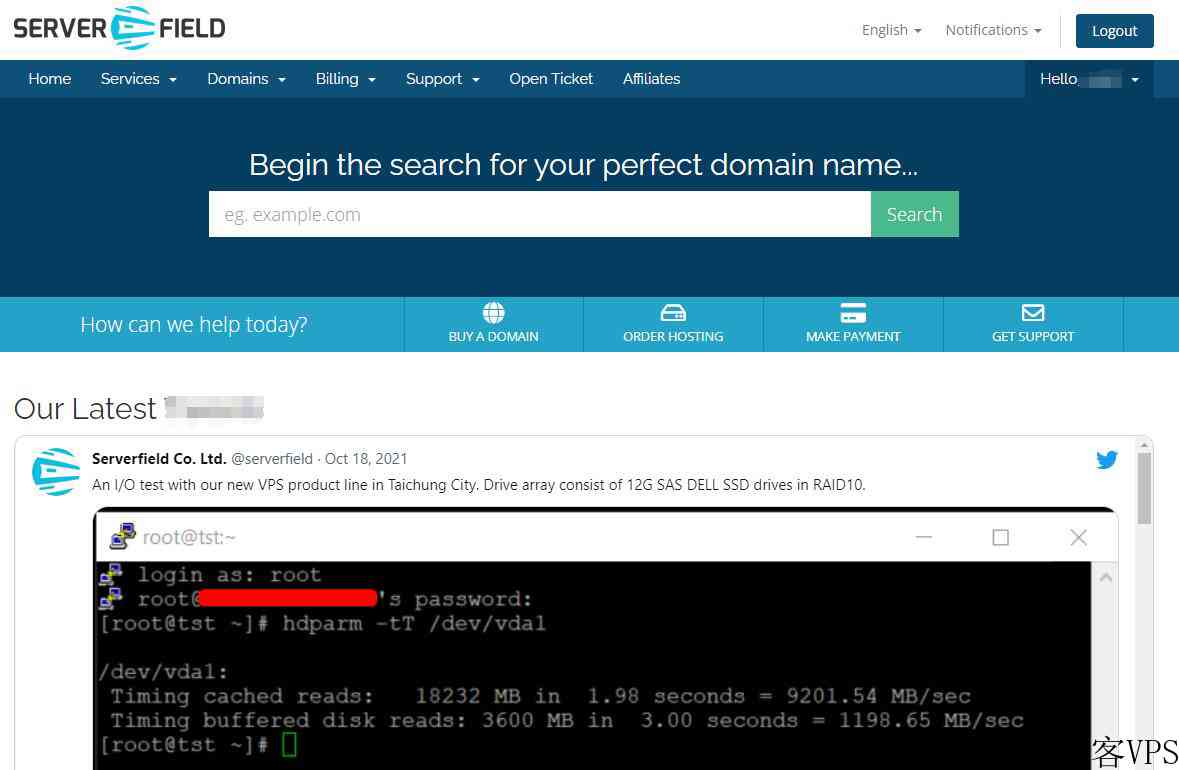Screen dimensions: 1179x770
Task: Expand the Billing menu
Action: 346,78
